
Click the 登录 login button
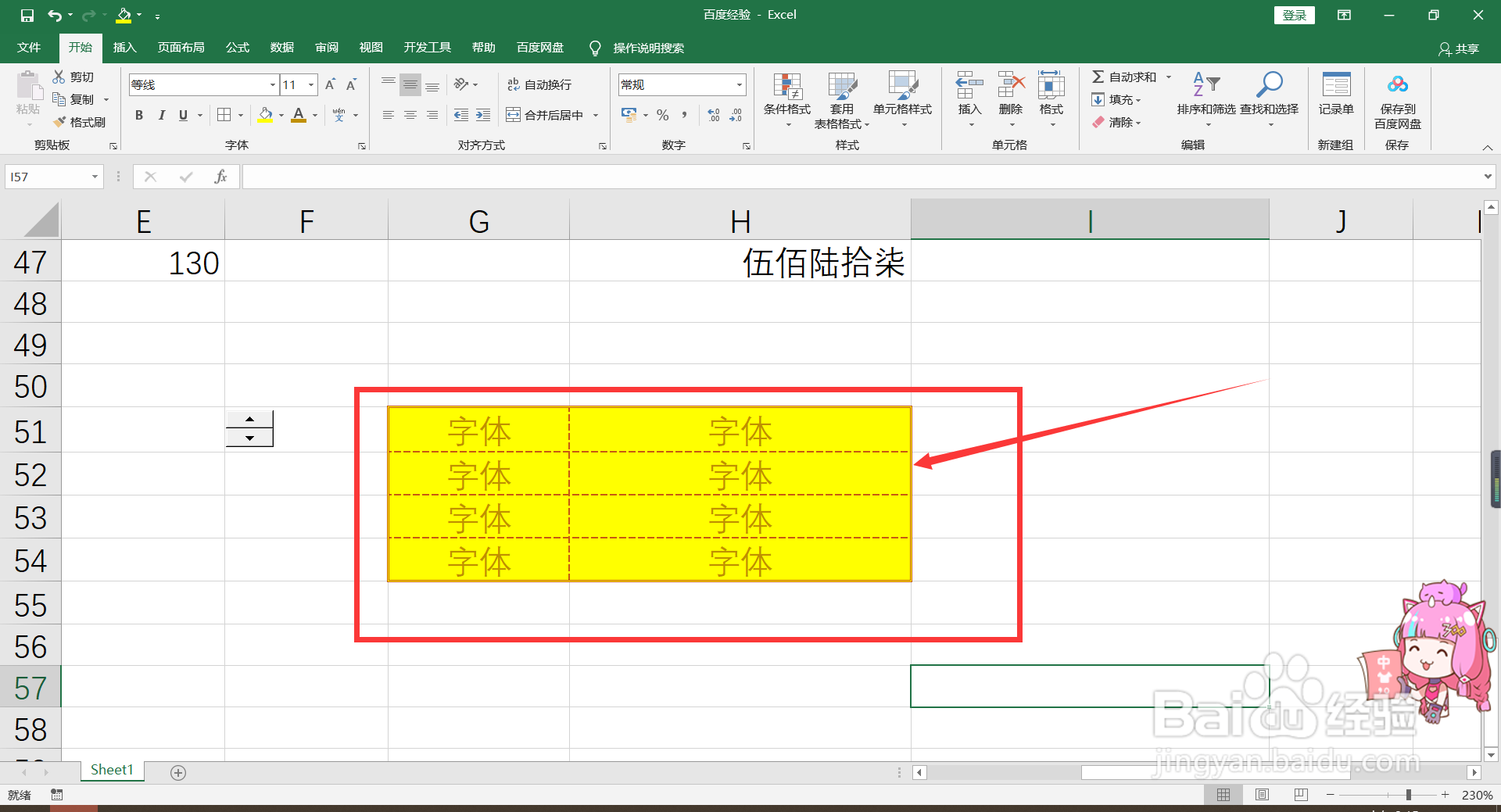[x=1295, y=15]
